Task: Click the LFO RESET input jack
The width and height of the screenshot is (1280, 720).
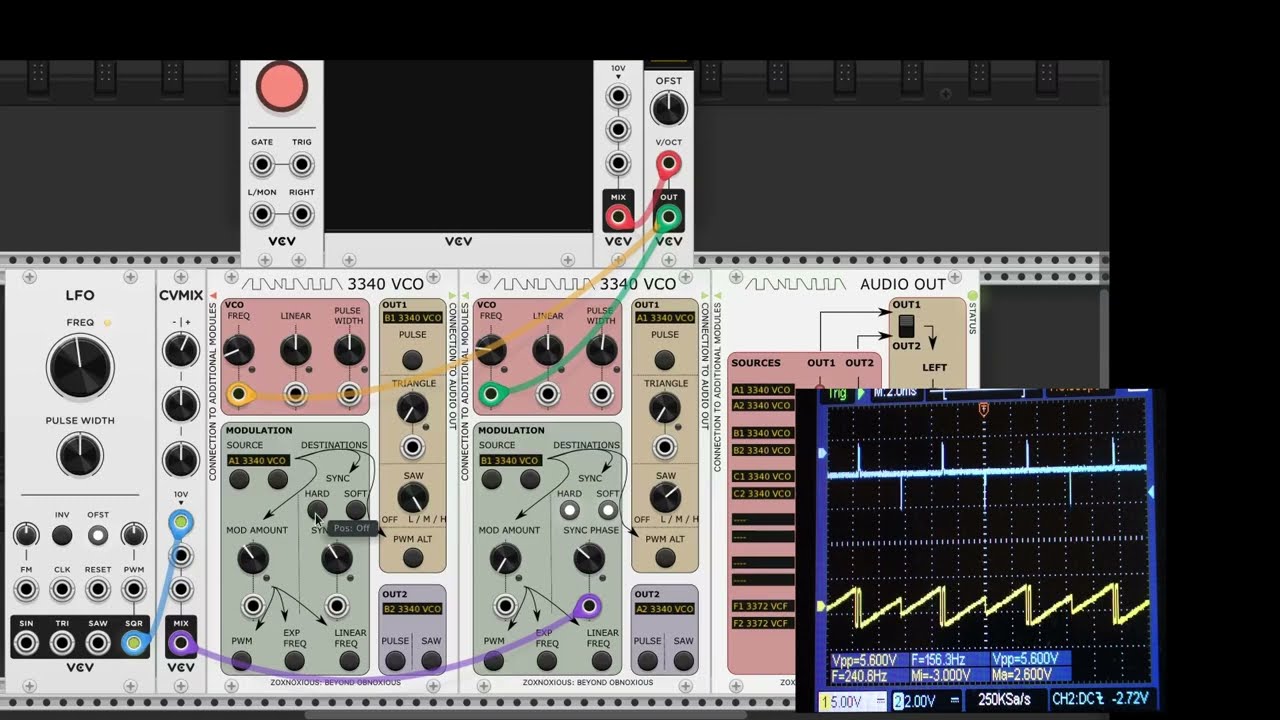Action: (x=98, y=589)
